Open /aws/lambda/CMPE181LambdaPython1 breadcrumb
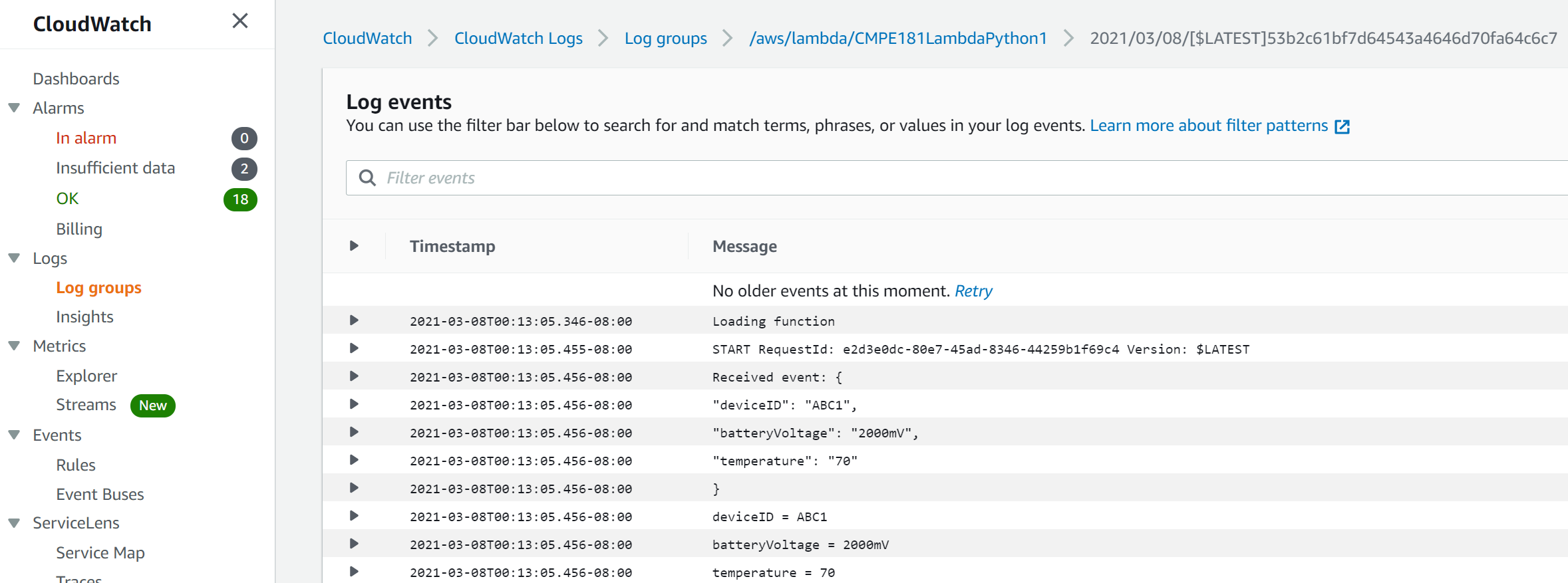The width and height of the screenshot is (1568, 583). pos(898,39)
